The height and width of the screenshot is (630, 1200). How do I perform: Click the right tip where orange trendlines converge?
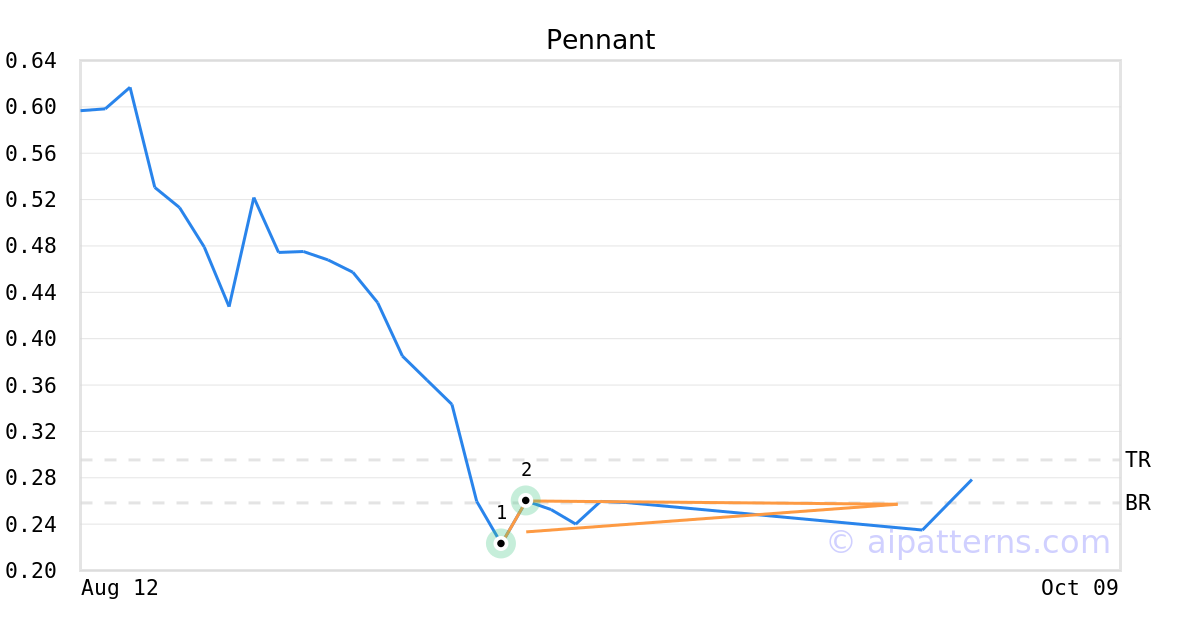tap(897, 504)
